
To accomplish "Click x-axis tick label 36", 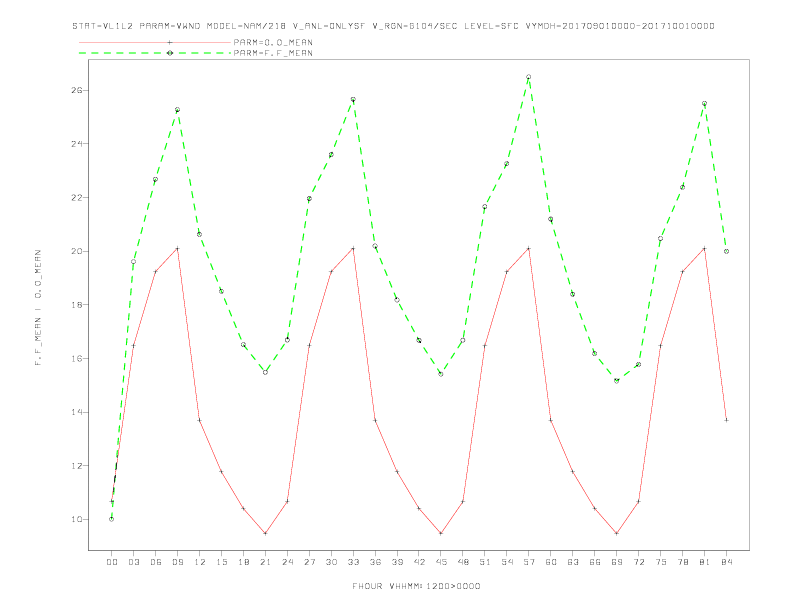I will (x=375, y=562).
